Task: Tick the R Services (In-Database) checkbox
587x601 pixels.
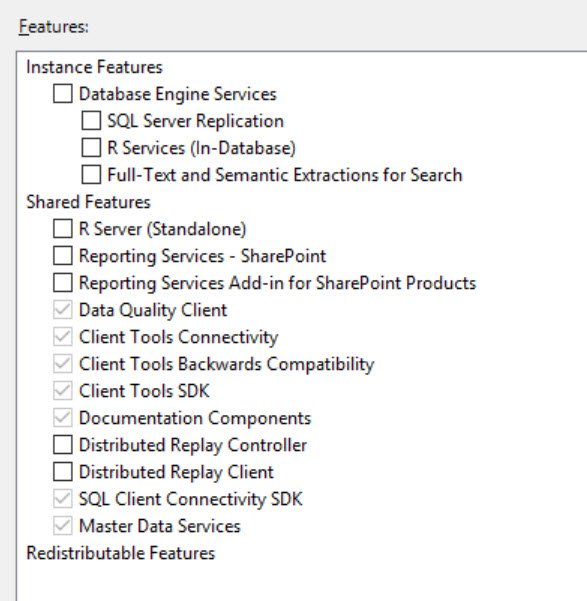Action: coord(91,148)
